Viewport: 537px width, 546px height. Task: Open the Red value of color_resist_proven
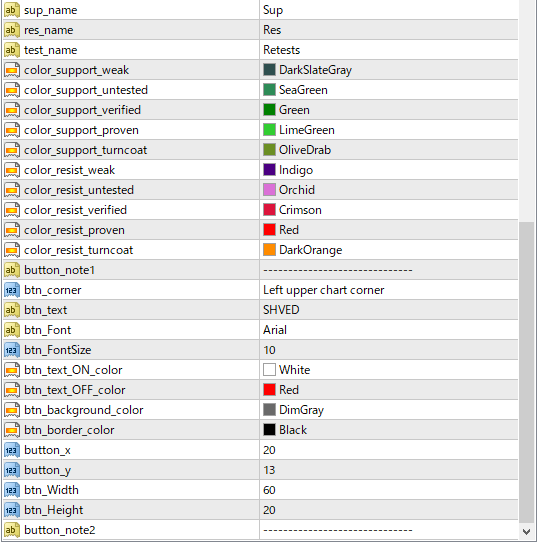pyautogui.click(x=289, y=230)
